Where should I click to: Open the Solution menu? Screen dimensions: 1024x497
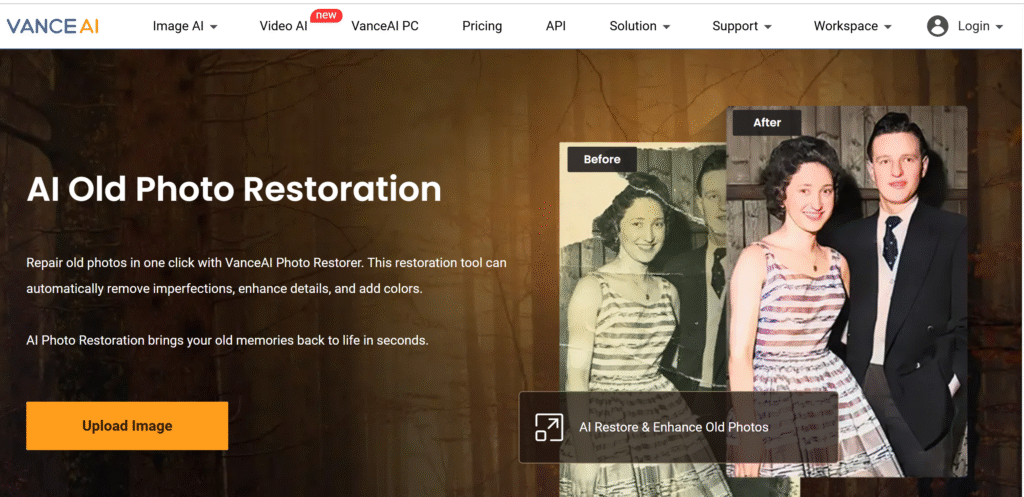tap(633, 26)
